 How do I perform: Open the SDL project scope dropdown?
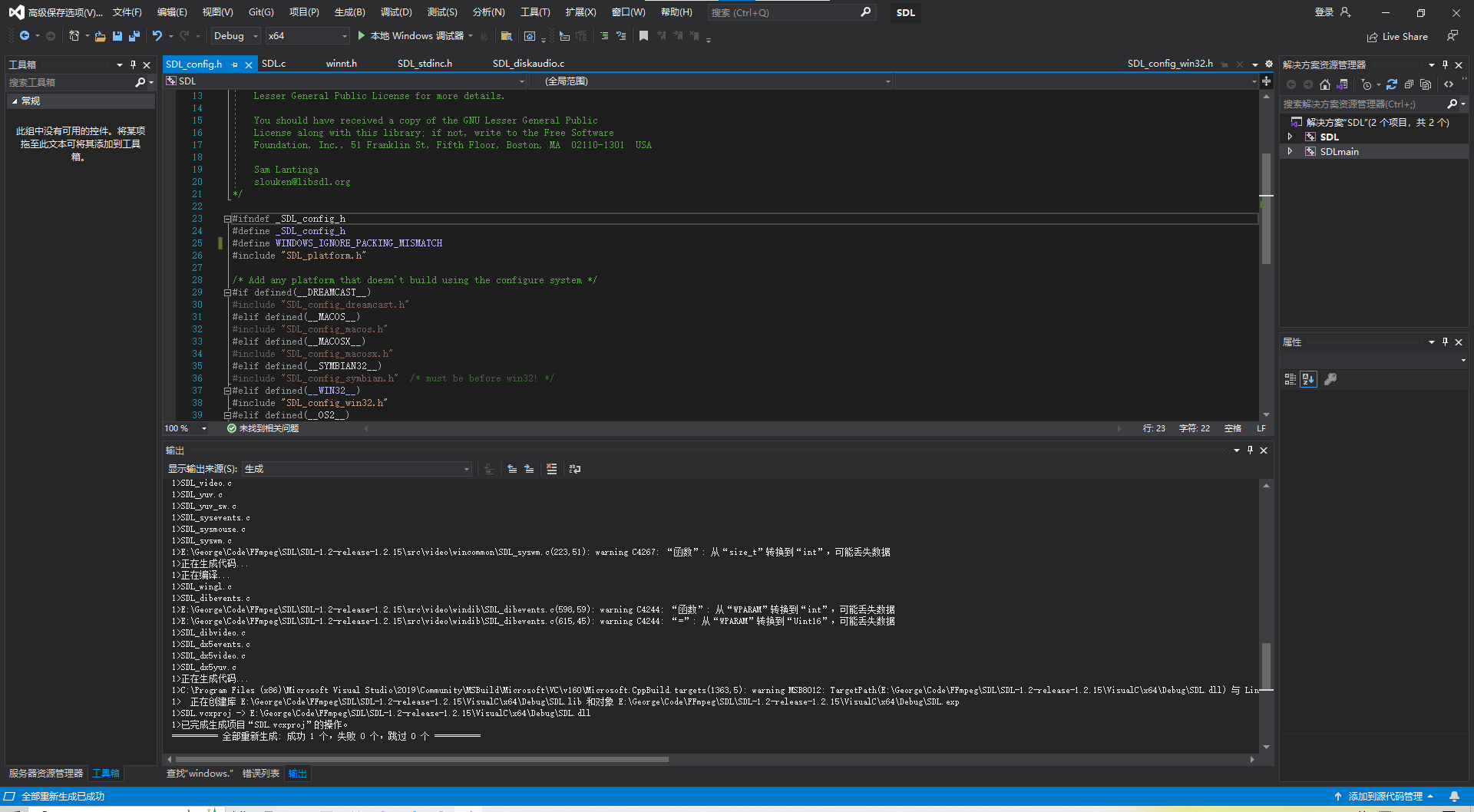345,81
